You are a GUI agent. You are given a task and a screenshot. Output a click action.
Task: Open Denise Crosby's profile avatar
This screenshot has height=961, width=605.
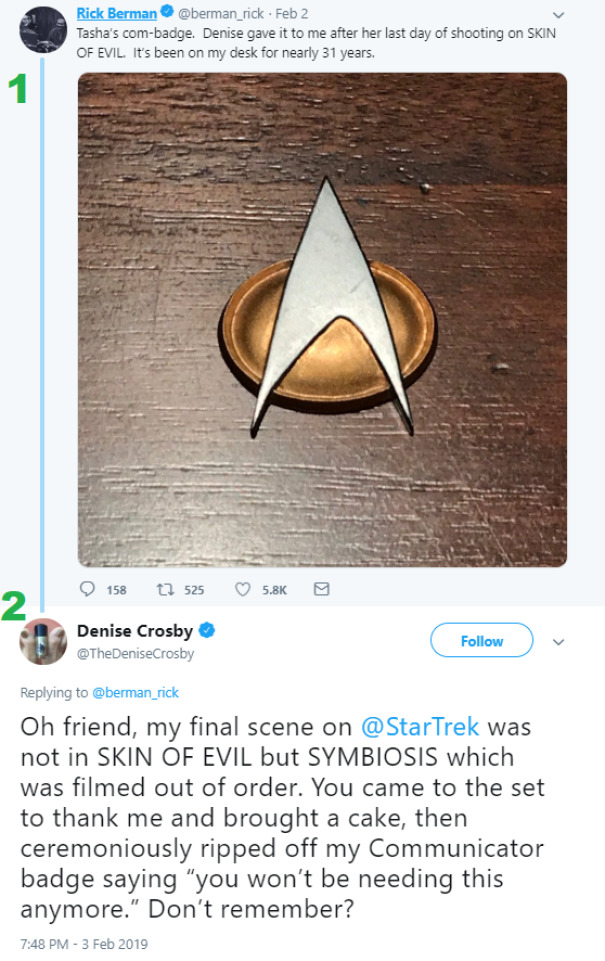pos(40,641)
